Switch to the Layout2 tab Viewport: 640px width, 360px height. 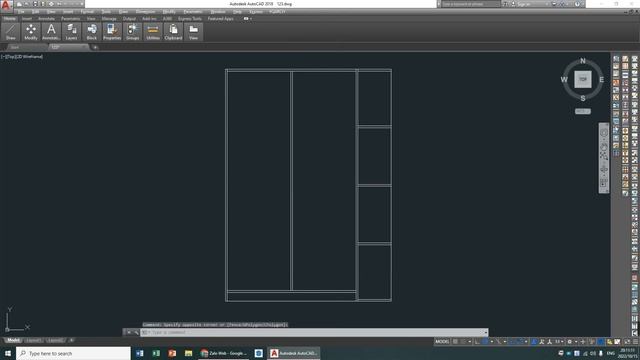(55, 340)
